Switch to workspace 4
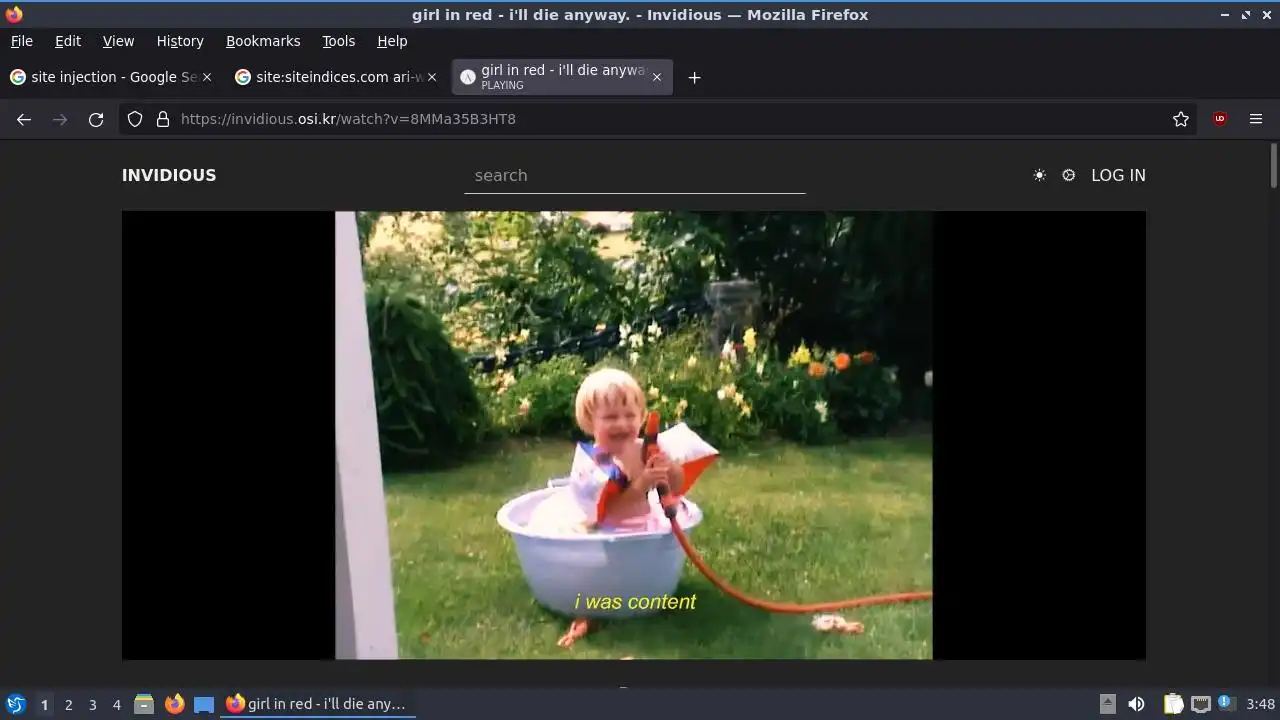The height and width of the screenshot is (720, 1280). coord(116,705)
